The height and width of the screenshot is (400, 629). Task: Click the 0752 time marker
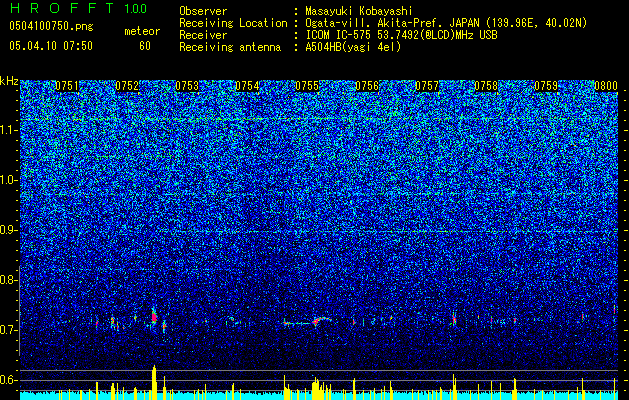[127, 86]
